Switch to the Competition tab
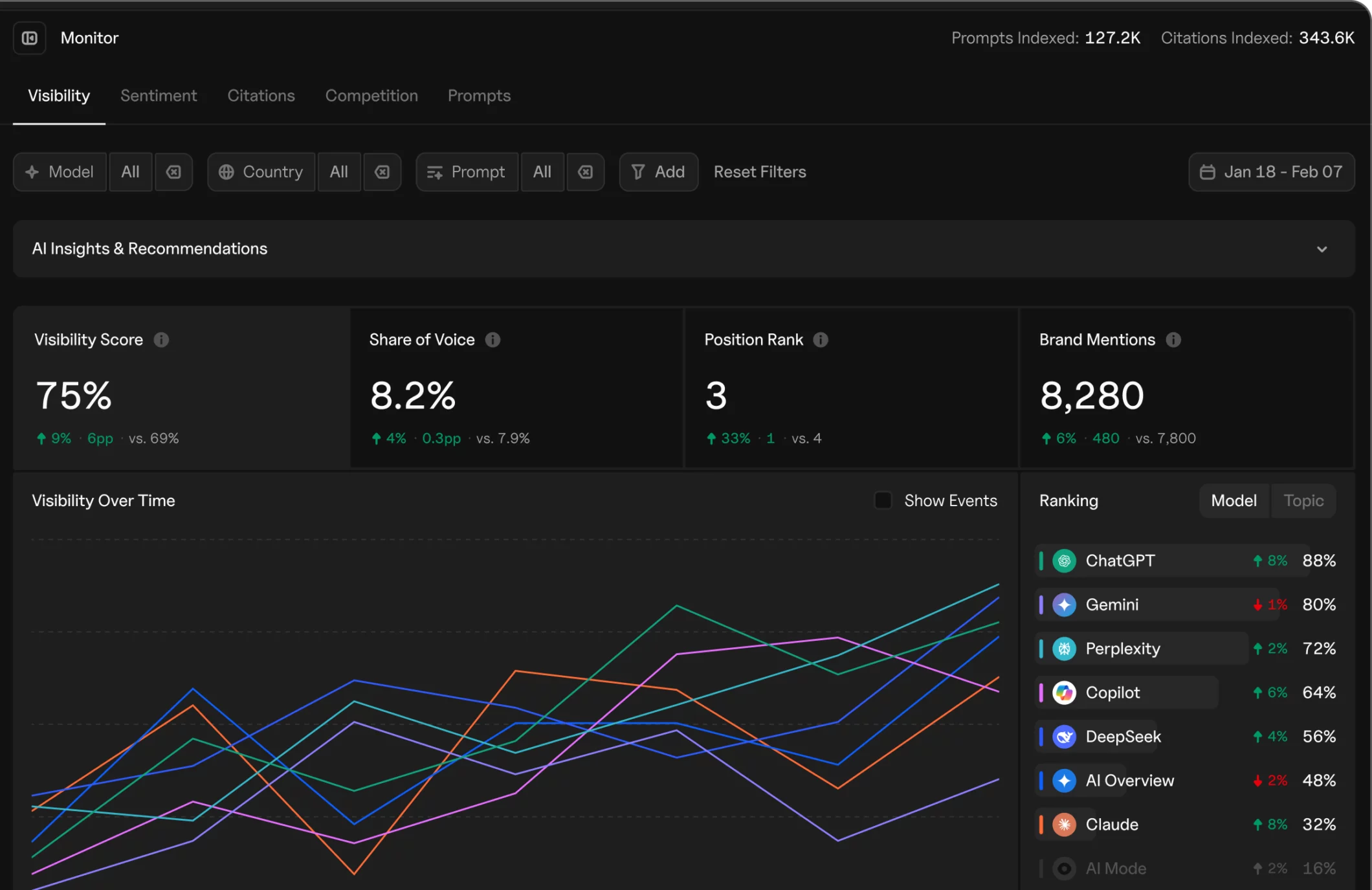Viewport: 1372px width, 890px height. 371,95
